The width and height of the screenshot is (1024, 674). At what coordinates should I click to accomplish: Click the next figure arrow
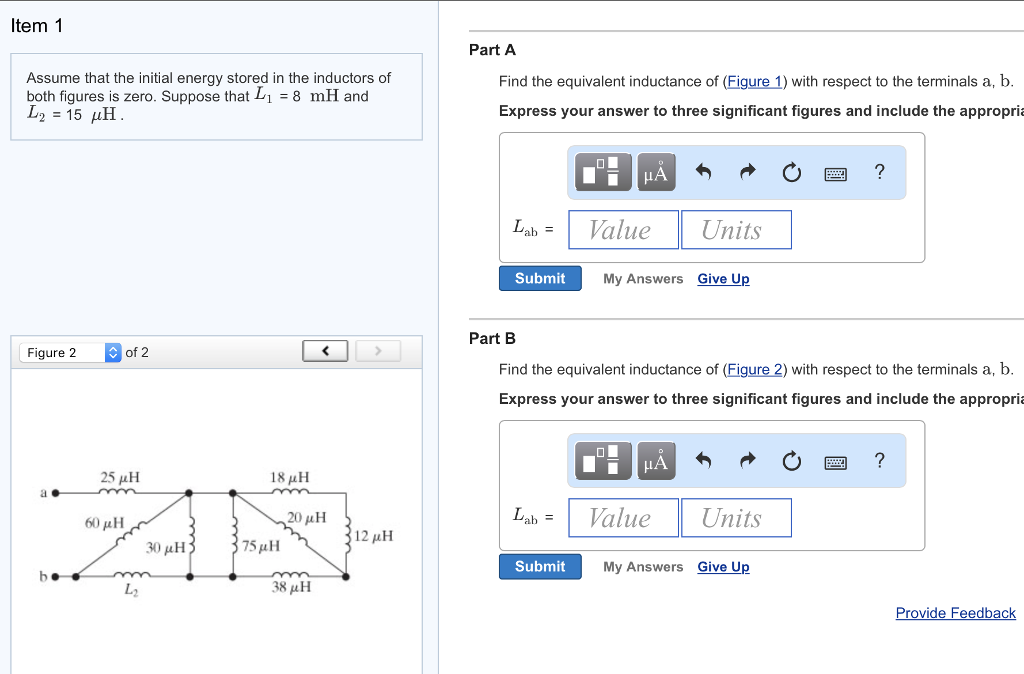[378, 350]
